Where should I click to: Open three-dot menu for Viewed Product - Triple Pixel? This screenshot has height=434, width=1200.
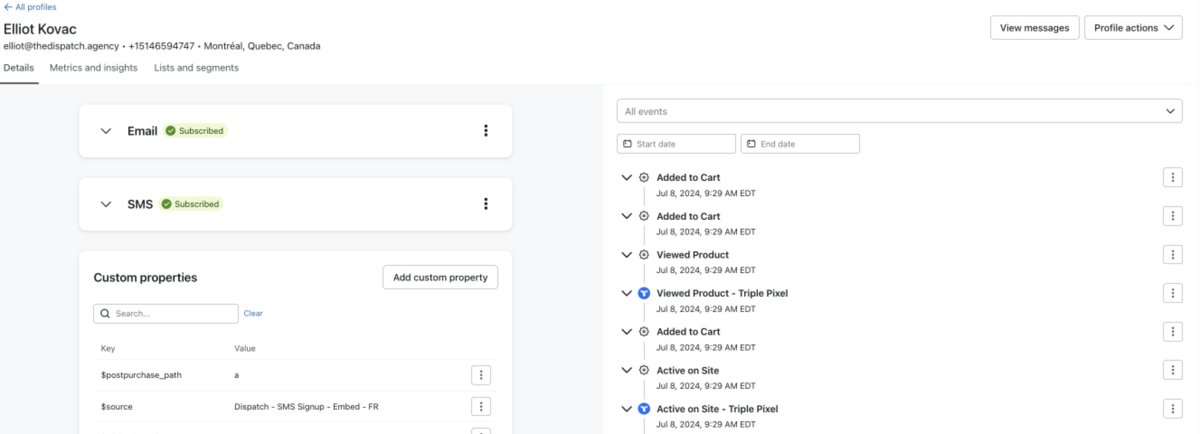pyautogui.click(x=1173, y=293)
